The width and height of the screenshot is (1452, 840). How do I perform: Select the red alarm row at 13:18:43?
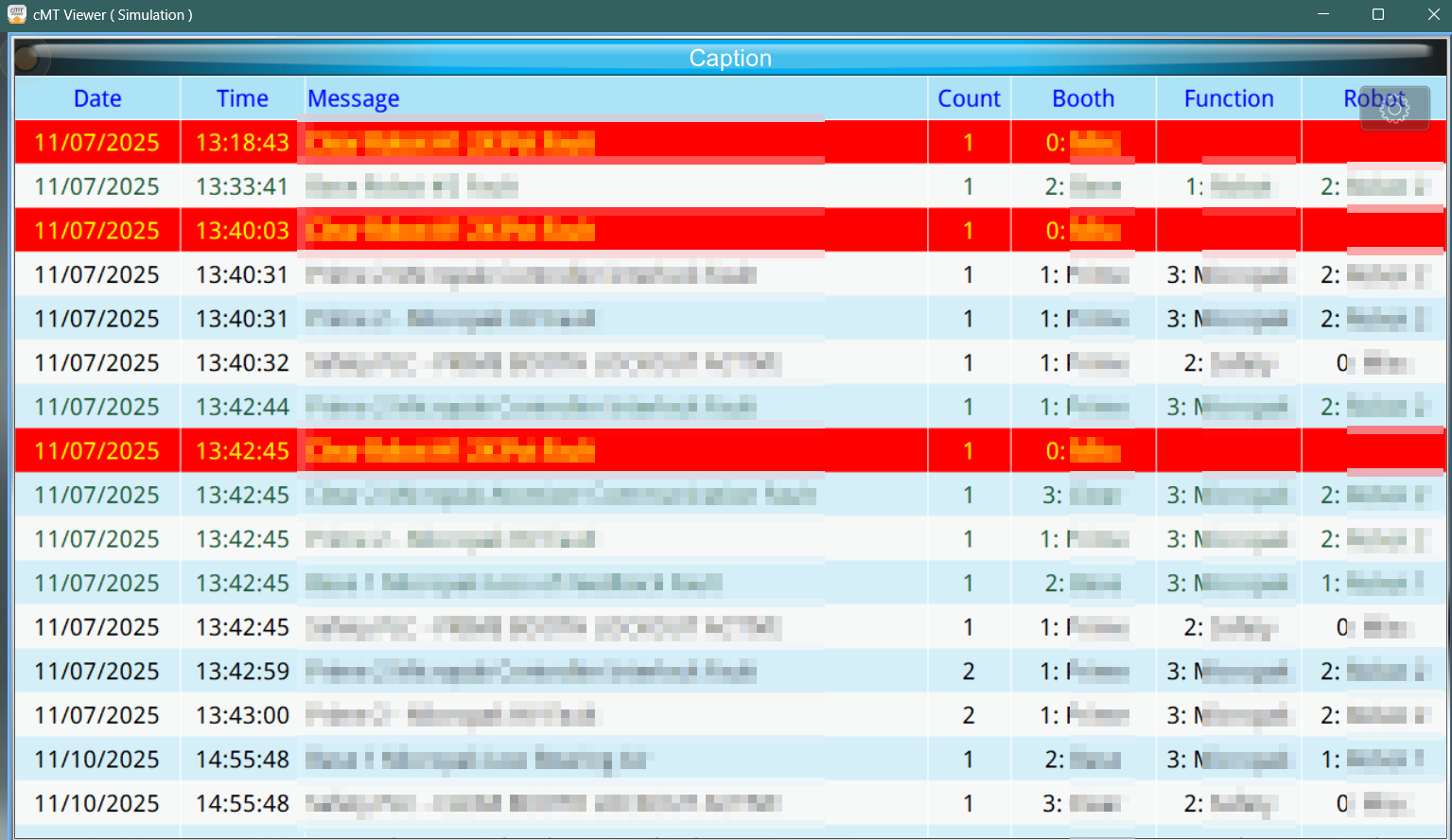(x=568, y=143)
